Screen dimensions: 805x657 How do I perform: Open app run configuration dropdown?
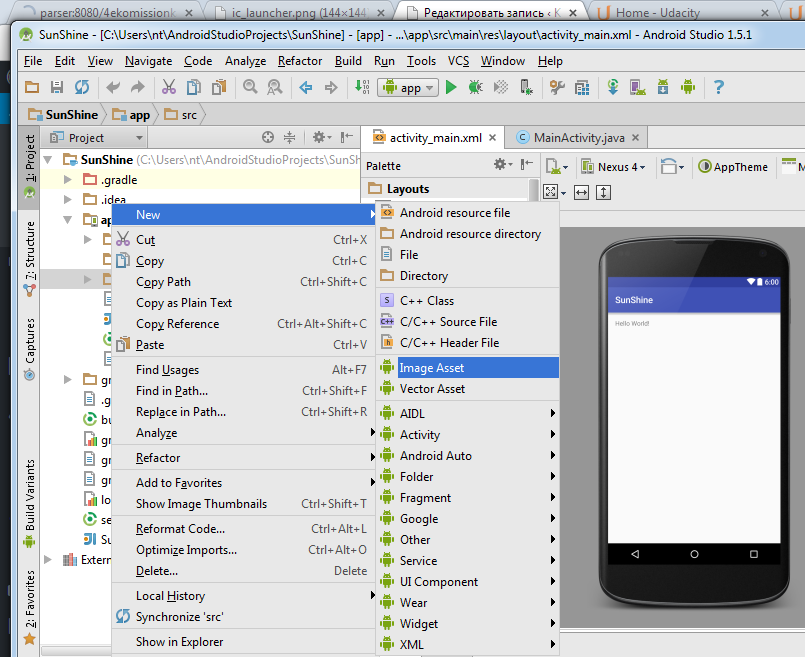(408, 88)
